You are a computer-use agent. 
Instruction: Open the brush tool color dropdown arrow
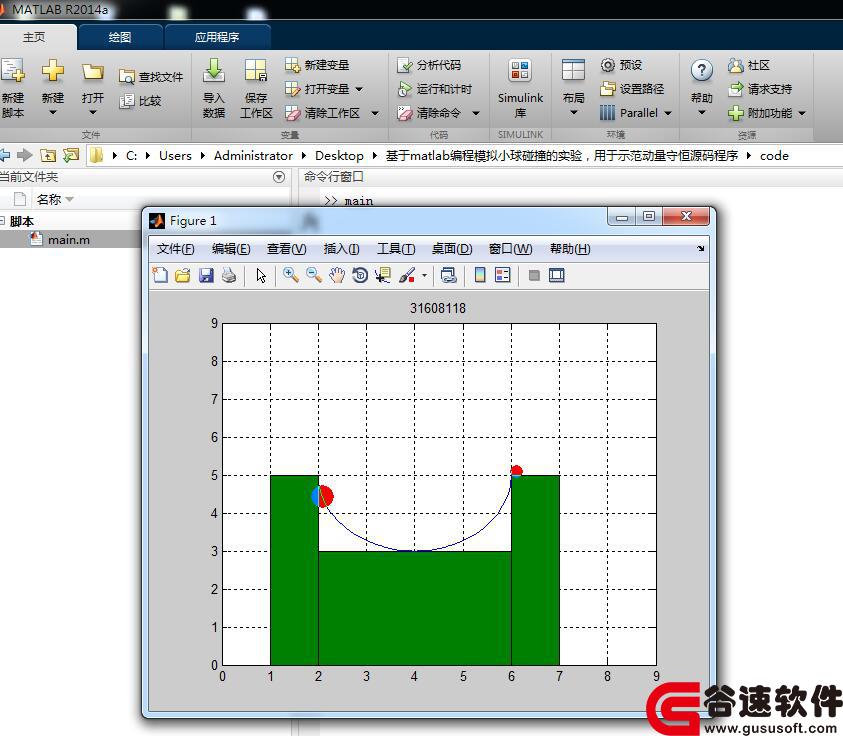pyautogui.click(x=424, y=276)
